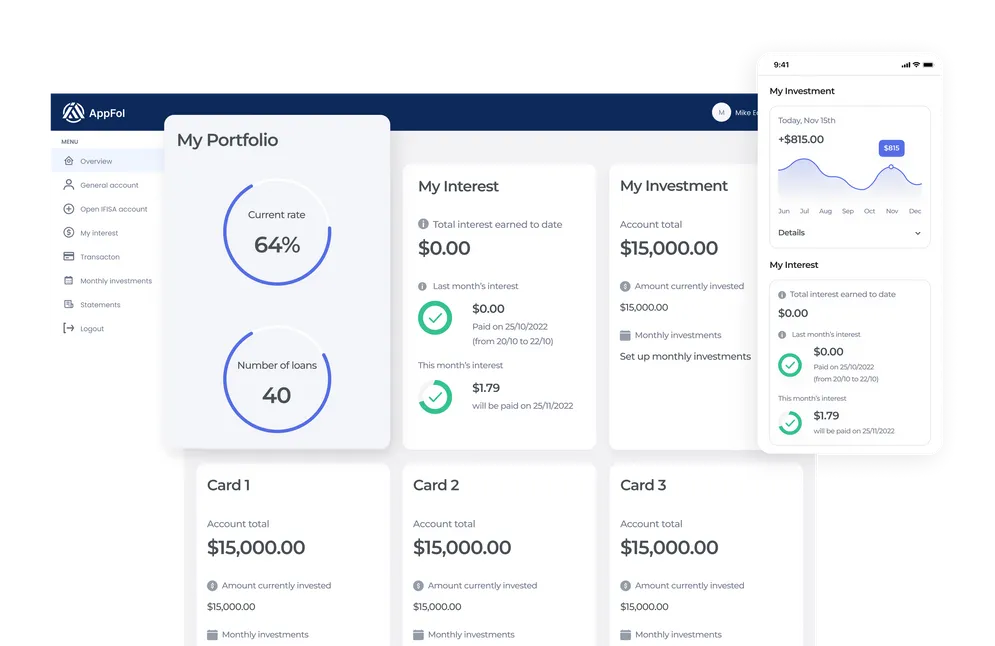This screenshot has height=646, width=995.
Task: Click 'will be paid on 25/11/2022' in dashboard
Action: (x=522, y=406)
